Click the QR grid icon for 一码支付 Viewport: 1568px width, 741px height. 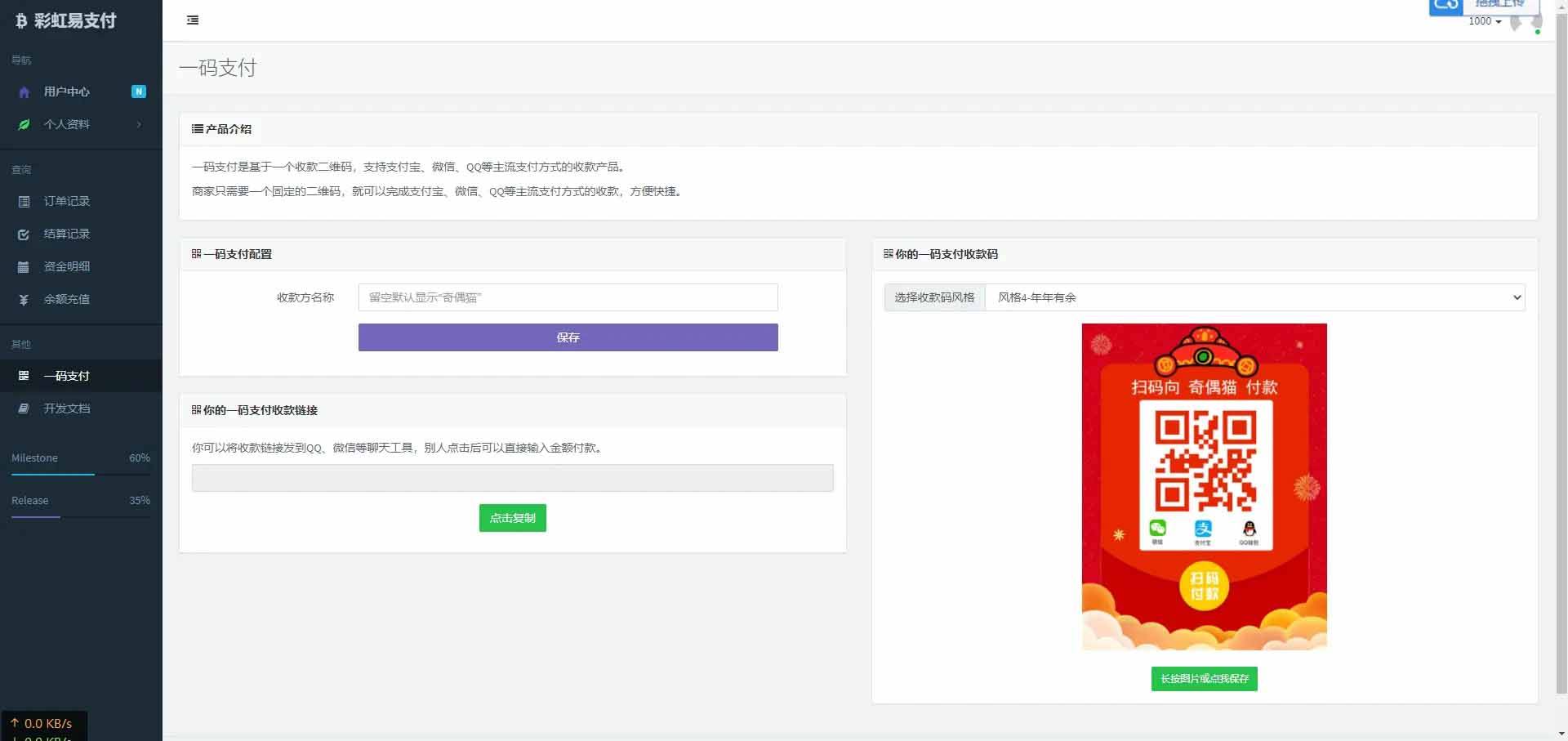[24, 376]
